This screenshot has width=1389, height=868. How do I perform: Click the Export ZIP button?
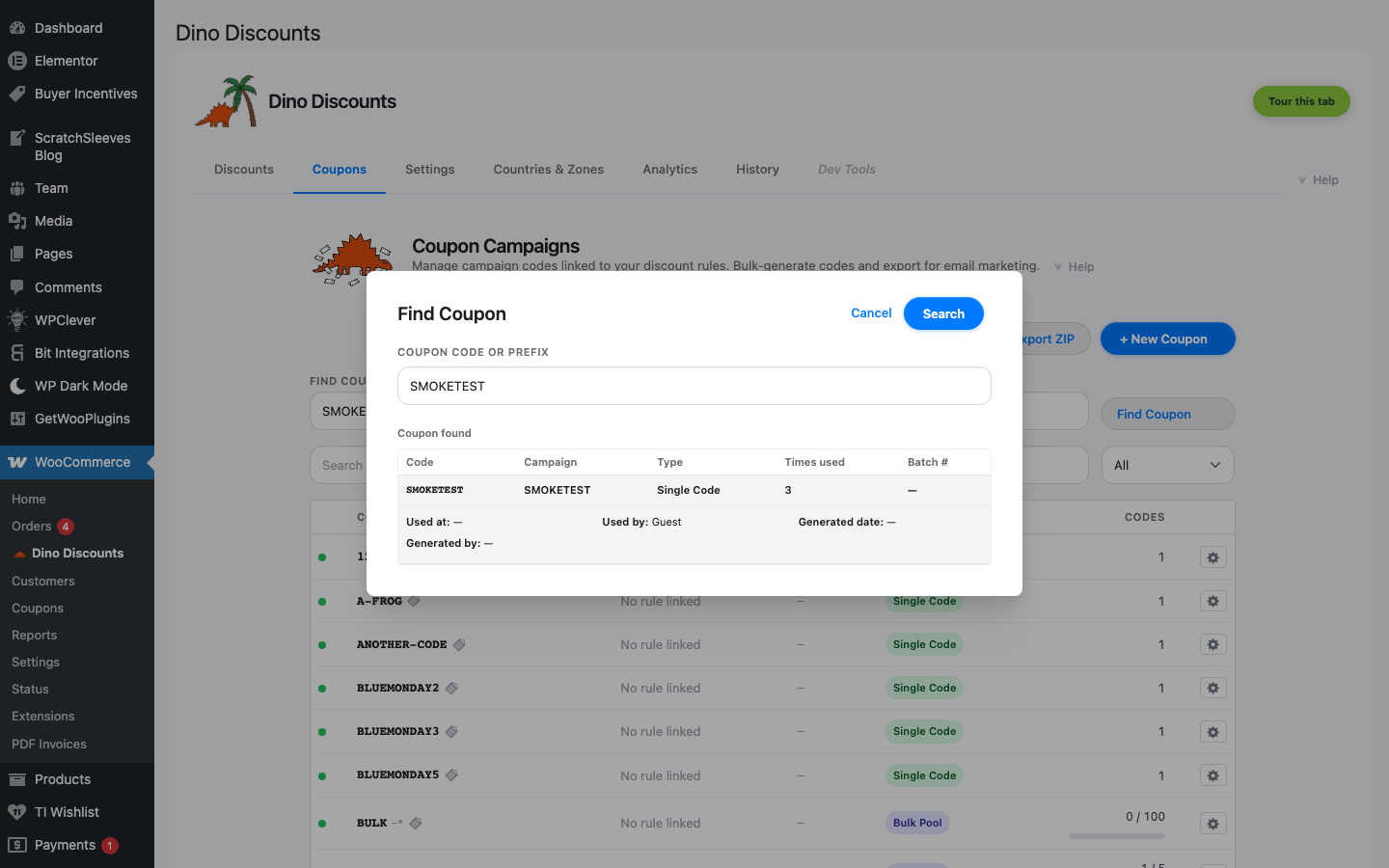(1054, 339)
